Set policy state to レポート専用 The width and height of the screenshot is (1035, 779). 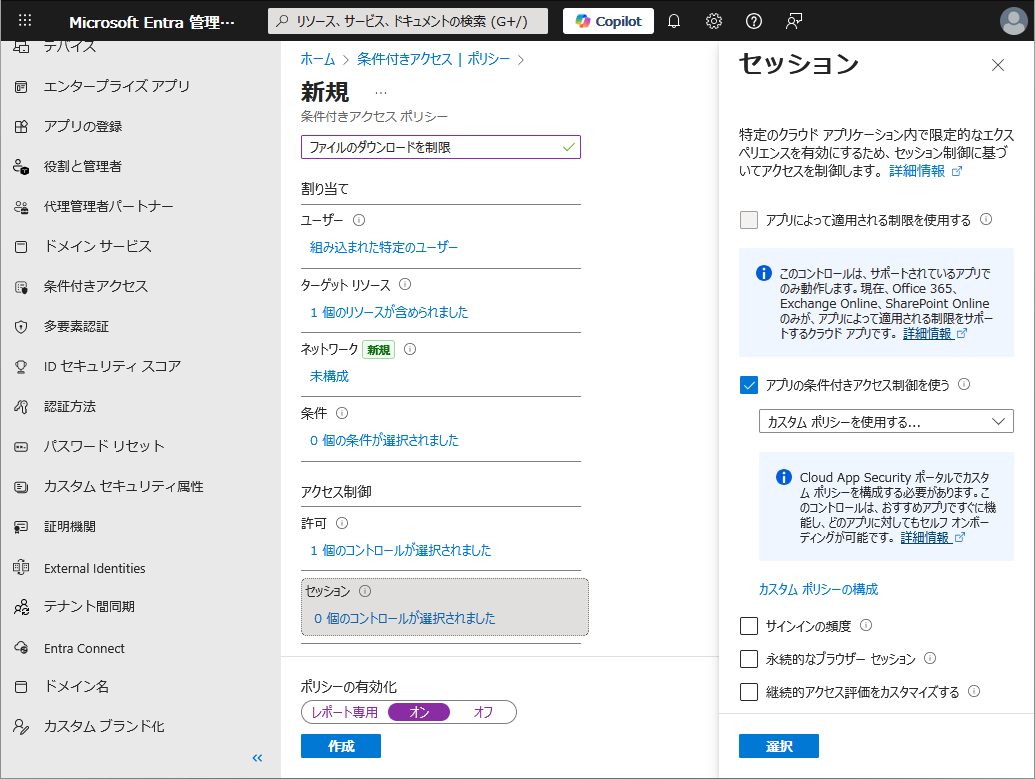[345, 712]
